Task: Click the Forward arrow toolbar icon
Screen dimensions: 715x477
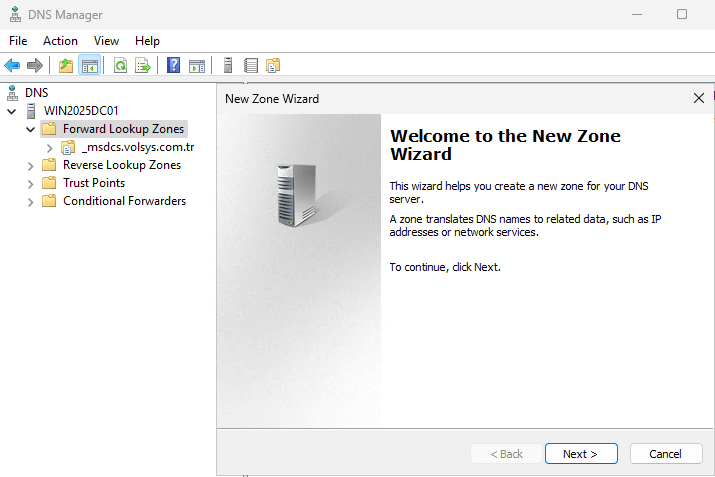Action: click(x=35, y=66)
